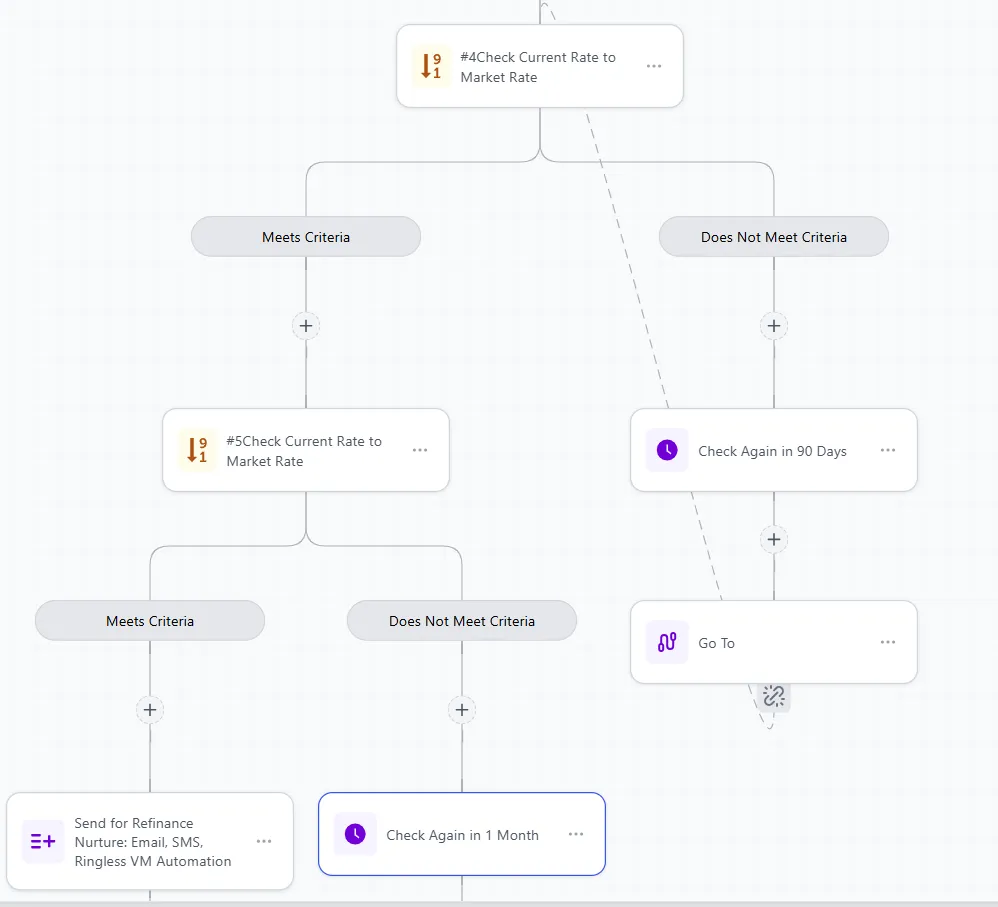Click the Go To step icon

point(667,642)
